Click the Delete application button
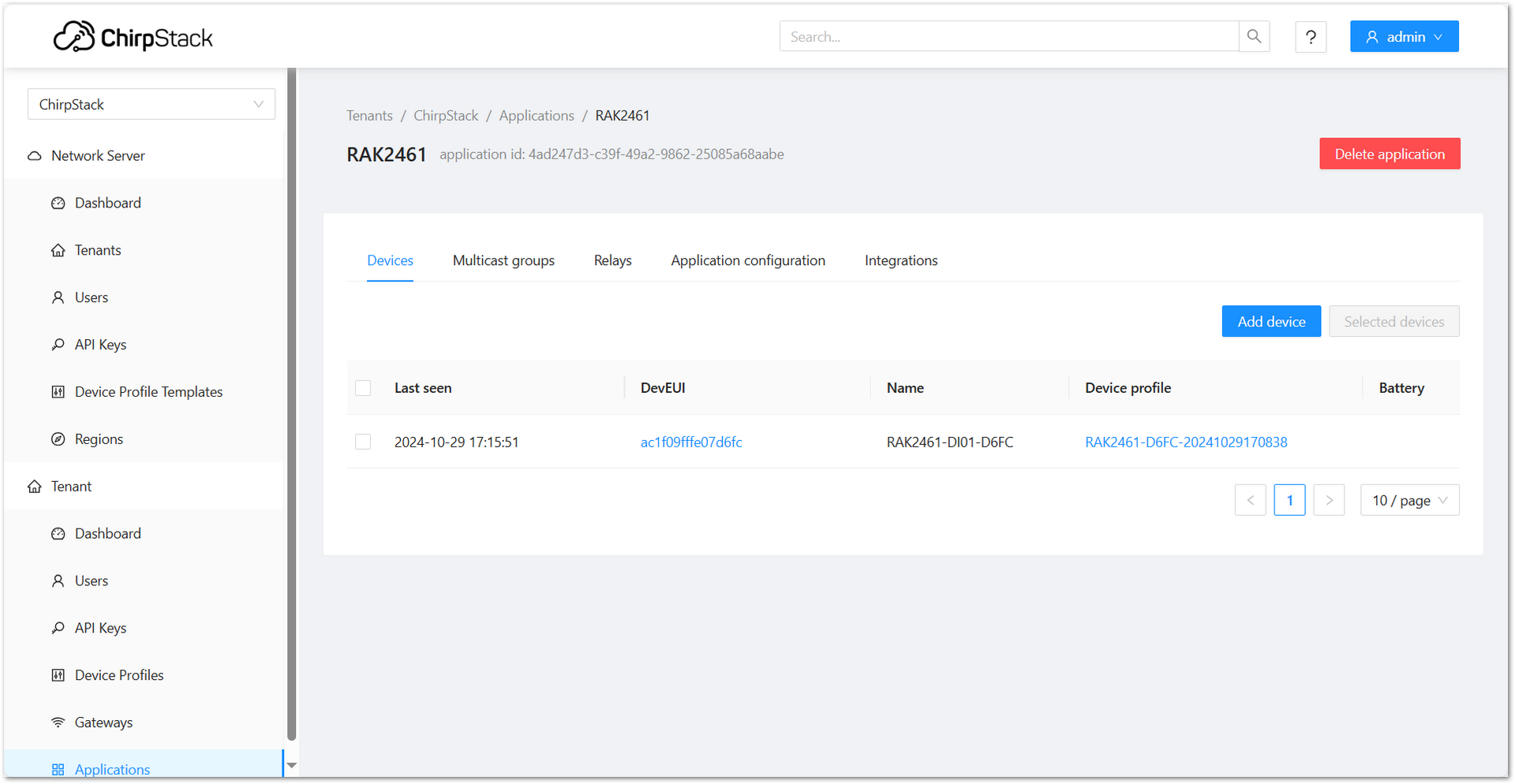The image size is (1515, 784). pyautogui.click(x=1390, y=154)
